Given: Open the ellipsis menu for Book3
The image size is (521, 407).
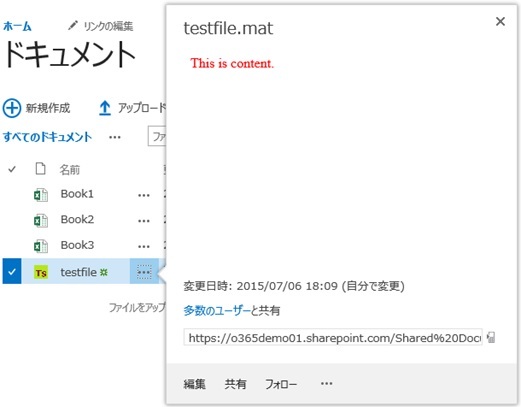Looking at the screenshot, I should (144, 247).
